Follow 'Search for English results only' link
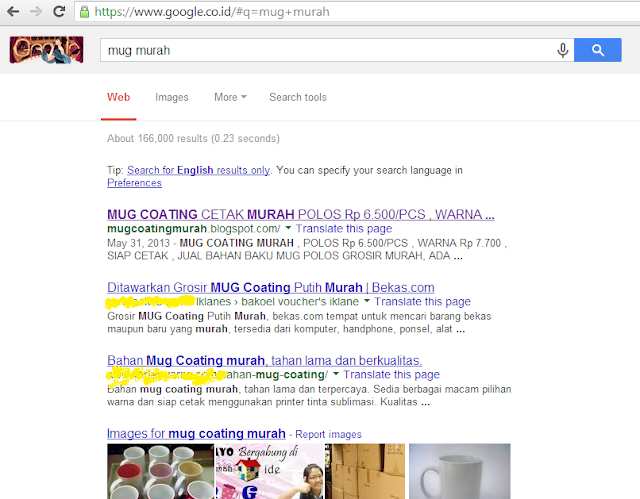This screenshot has height=499, width=640. click(198, 170)
